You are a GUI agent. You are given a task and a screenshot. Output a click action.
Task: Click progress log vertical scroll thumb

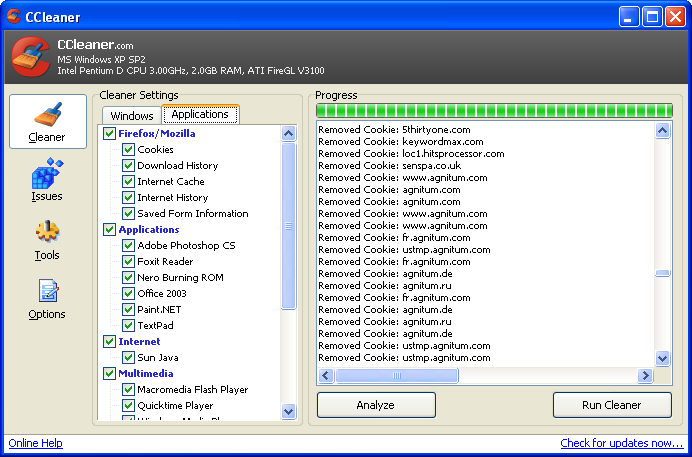662,273
